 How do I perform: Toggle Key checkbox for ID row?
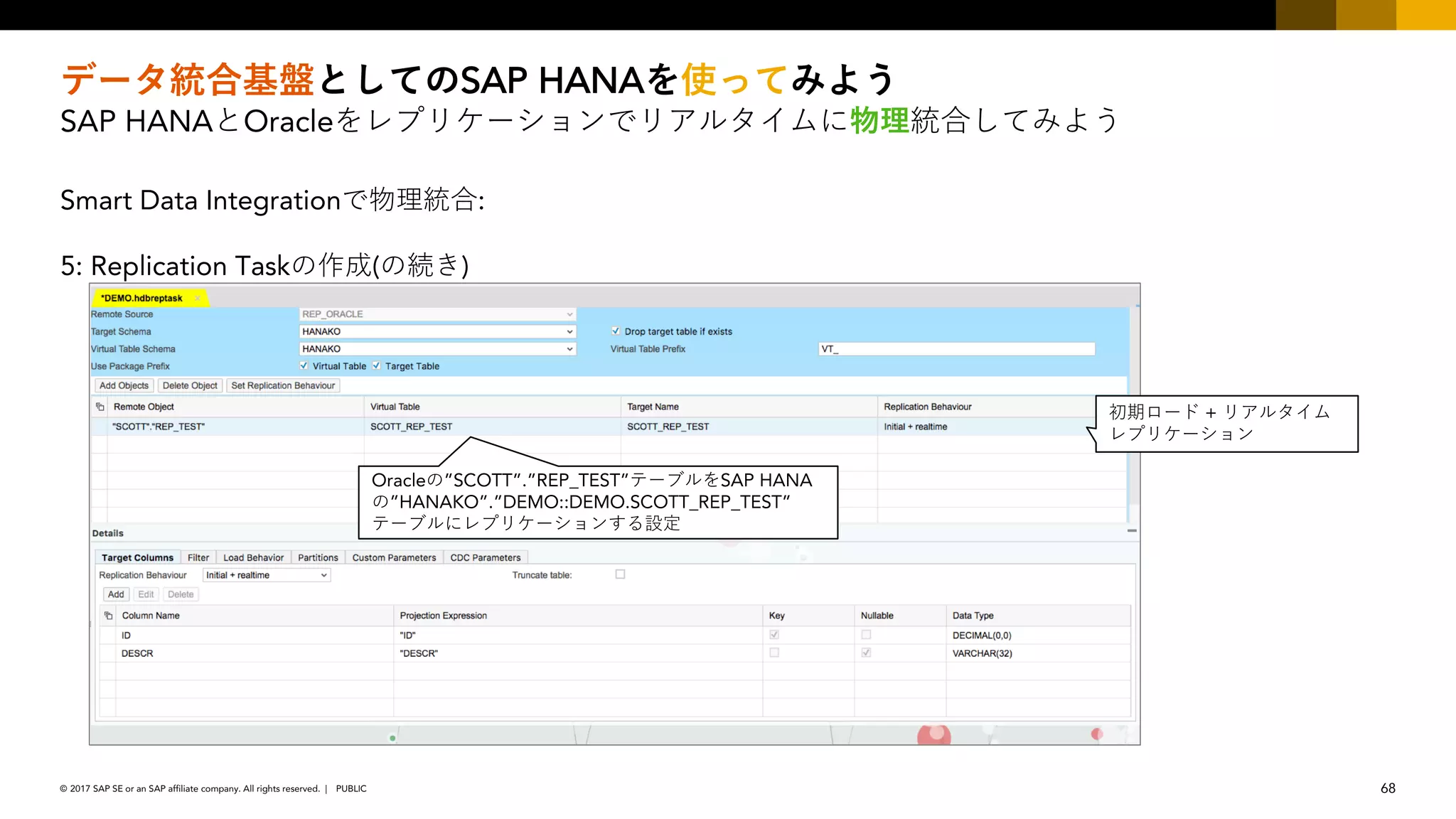tap(774, 635)
